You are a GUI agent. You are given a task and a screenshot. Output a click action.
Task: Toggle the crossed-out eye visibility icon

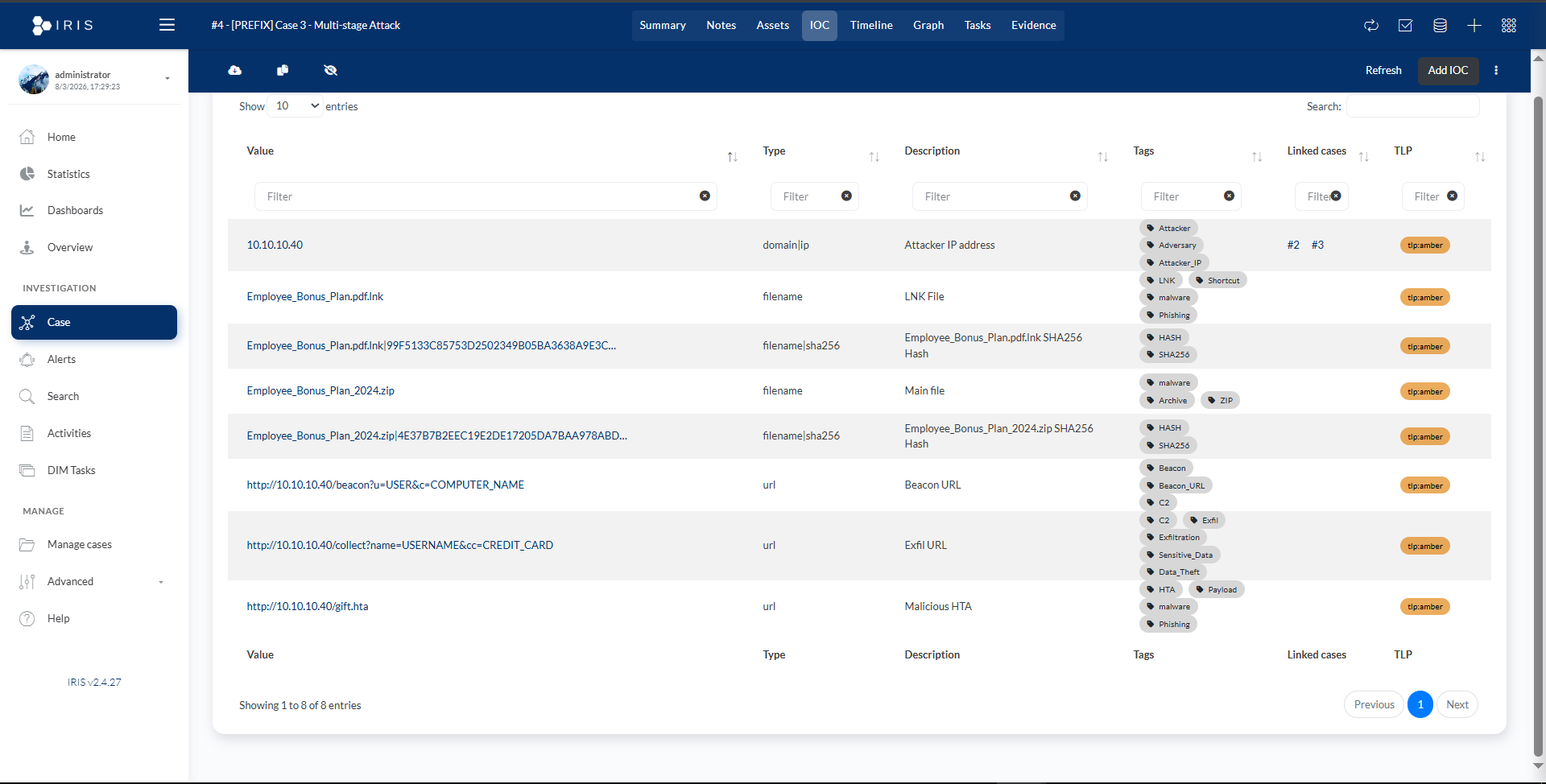(x=330, y=71)
